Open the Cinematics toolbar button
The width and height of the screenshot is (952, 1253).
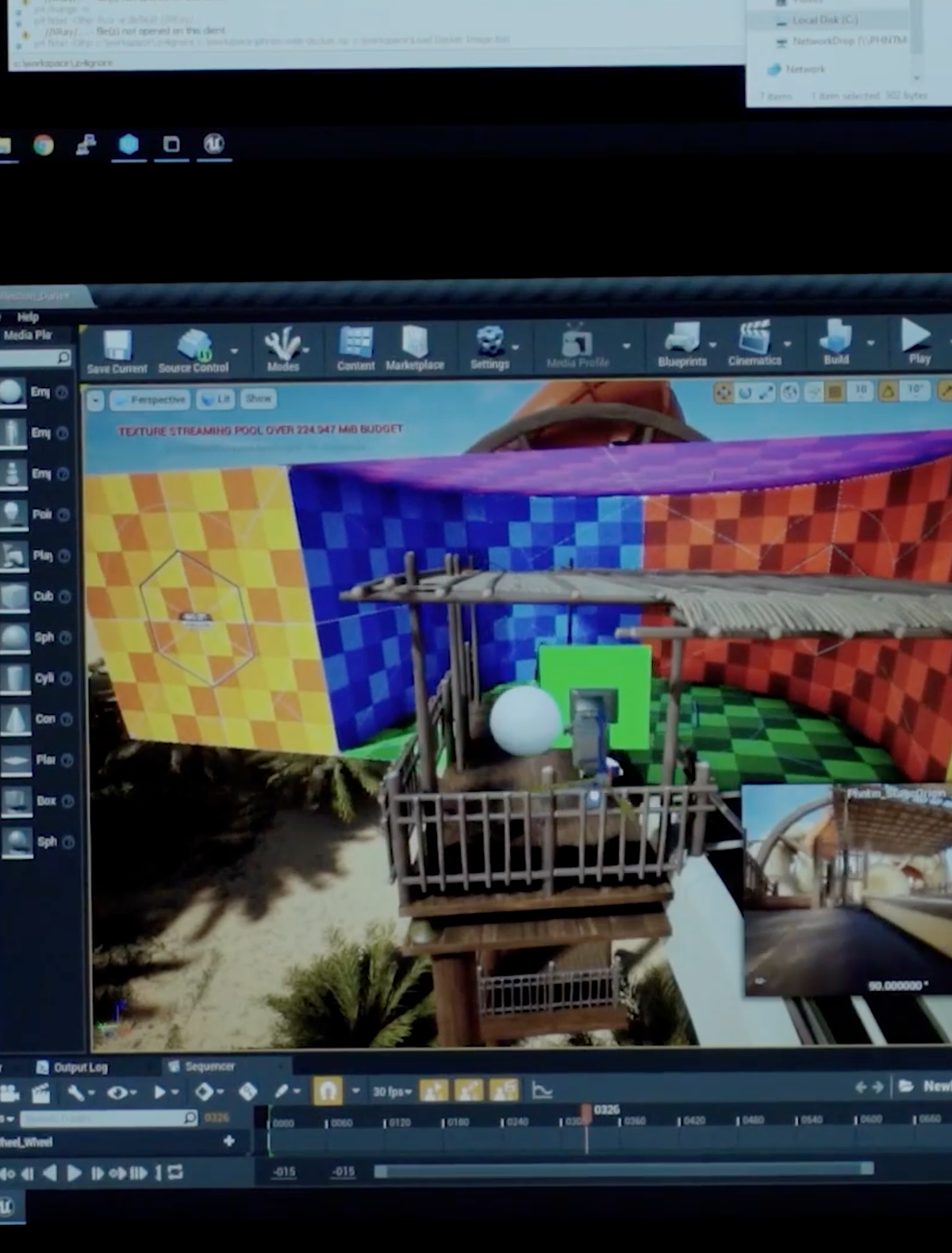click(x=754, y=344)
